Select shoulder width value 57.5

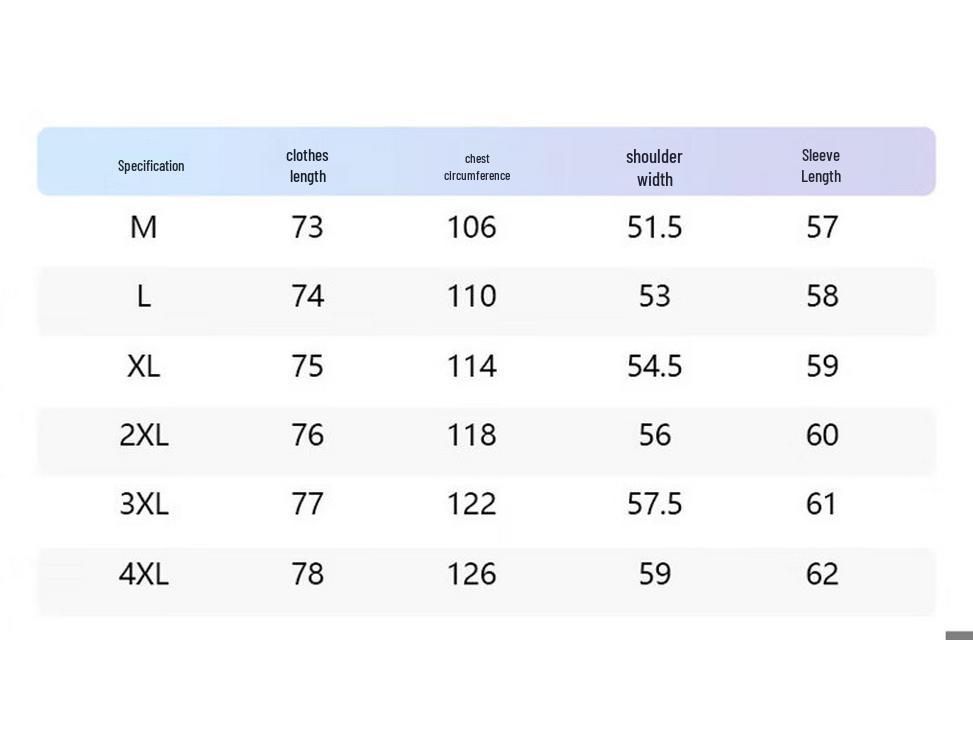pos(654,504)
